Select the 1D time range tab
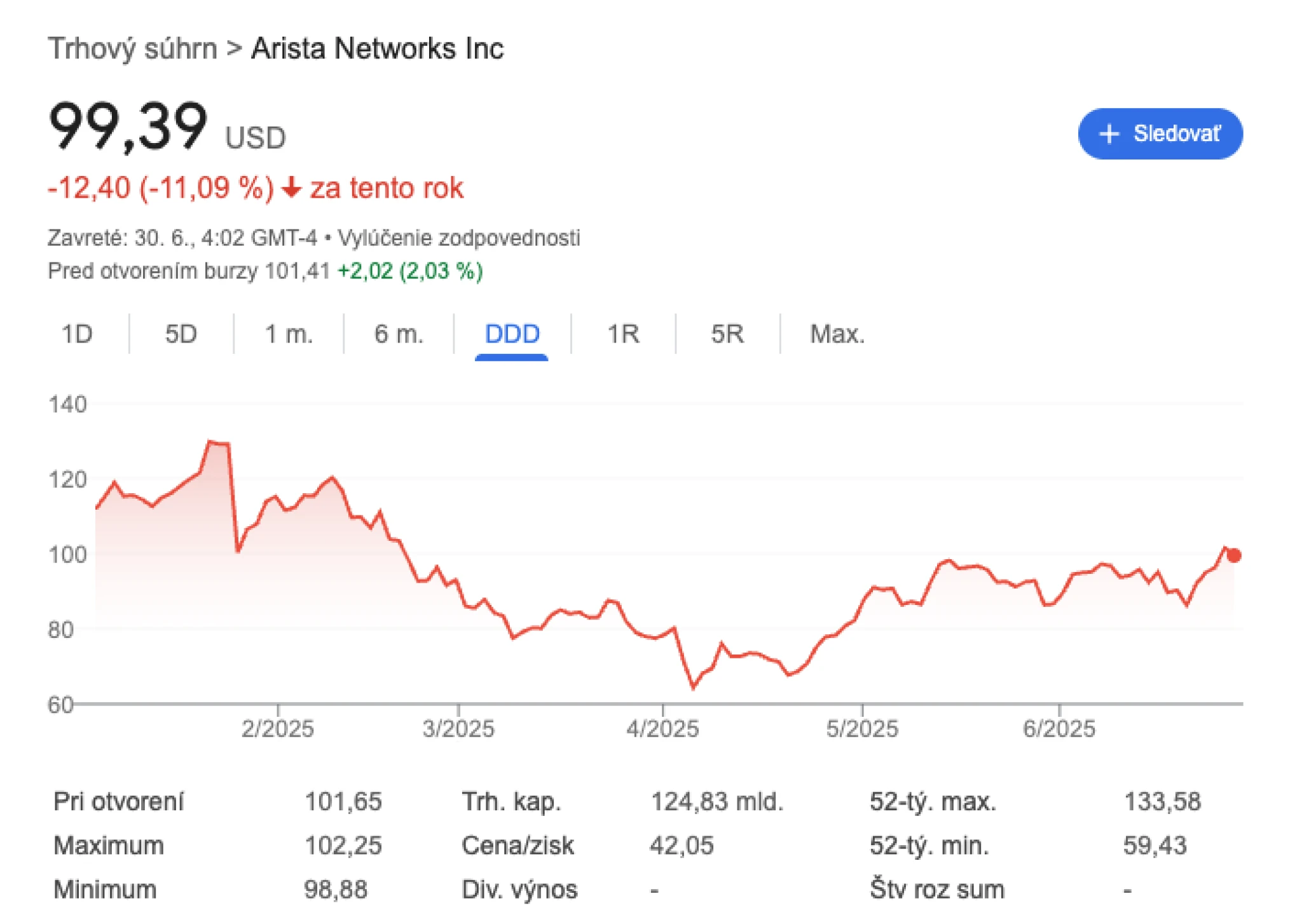Screen dimensions: 1302x924 pos(77,334)
